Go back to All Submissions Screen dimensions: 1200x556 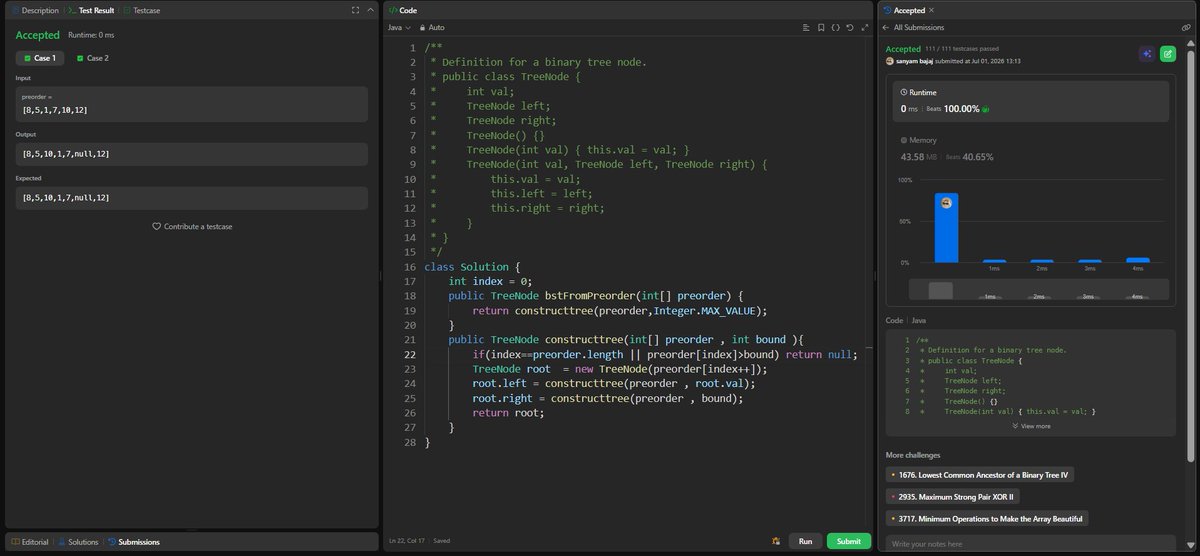(x=914, y=28)
